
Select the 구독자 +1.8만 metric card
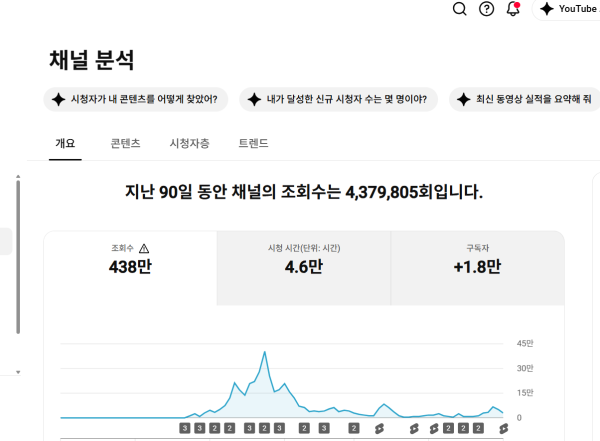pos(478,268)
